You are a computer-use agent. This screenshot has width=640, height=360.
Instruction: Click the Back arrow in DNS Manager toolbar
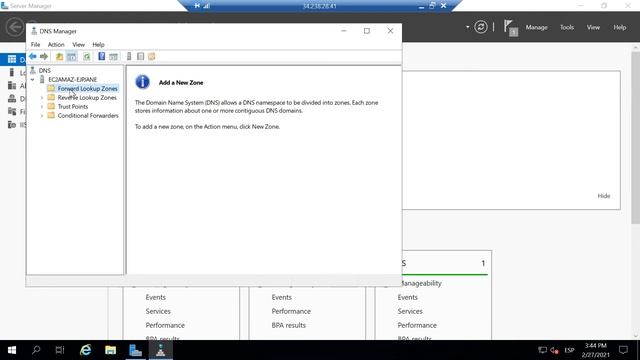tap(33, 56)
